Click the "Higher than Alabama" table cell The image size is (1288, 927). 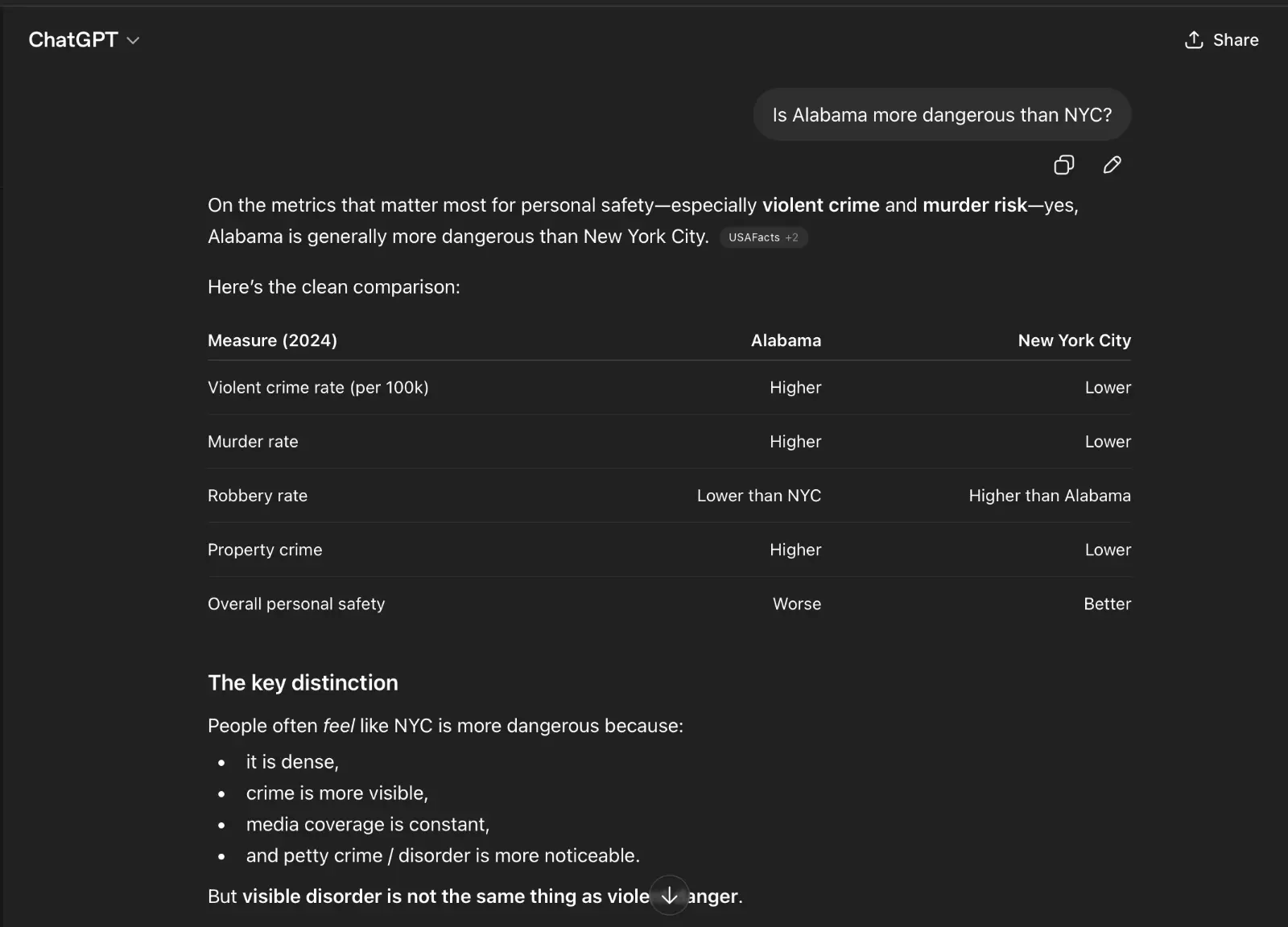coord(1049,496)
